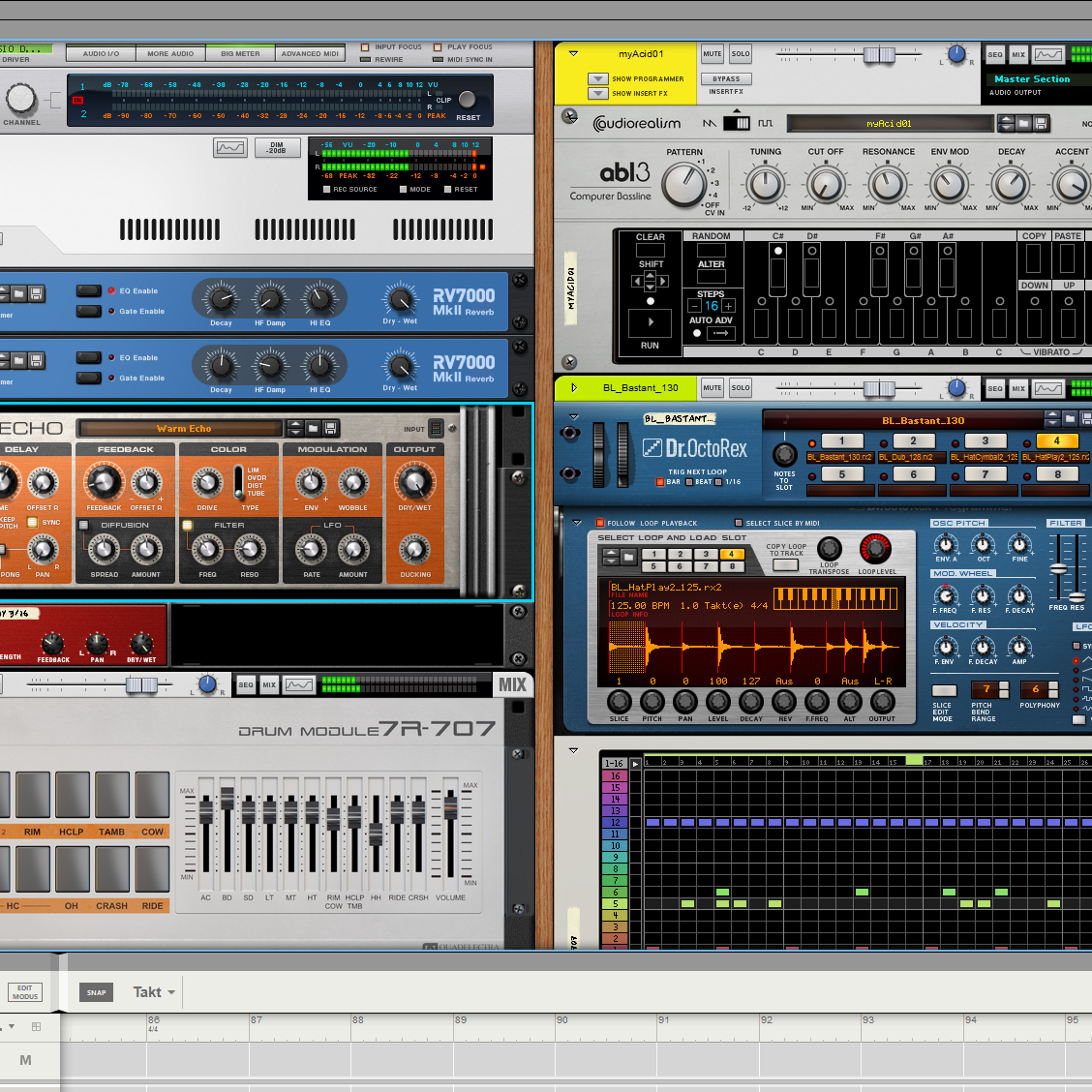Select square waveform icon on ABL3
The width and height of the screenshot is (1092, 1092).
tap(765, 123)
